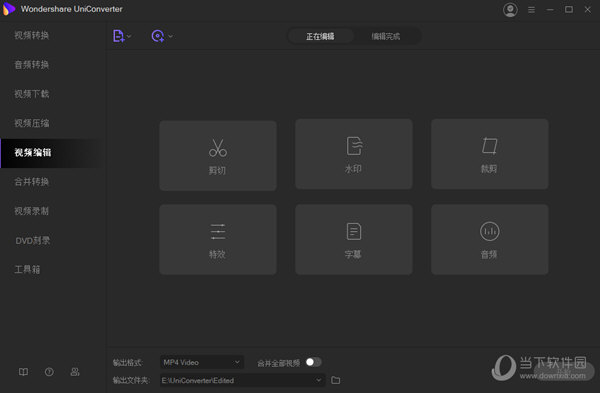
Task: Click the load DVD disc icon
Action: [158, 36]
